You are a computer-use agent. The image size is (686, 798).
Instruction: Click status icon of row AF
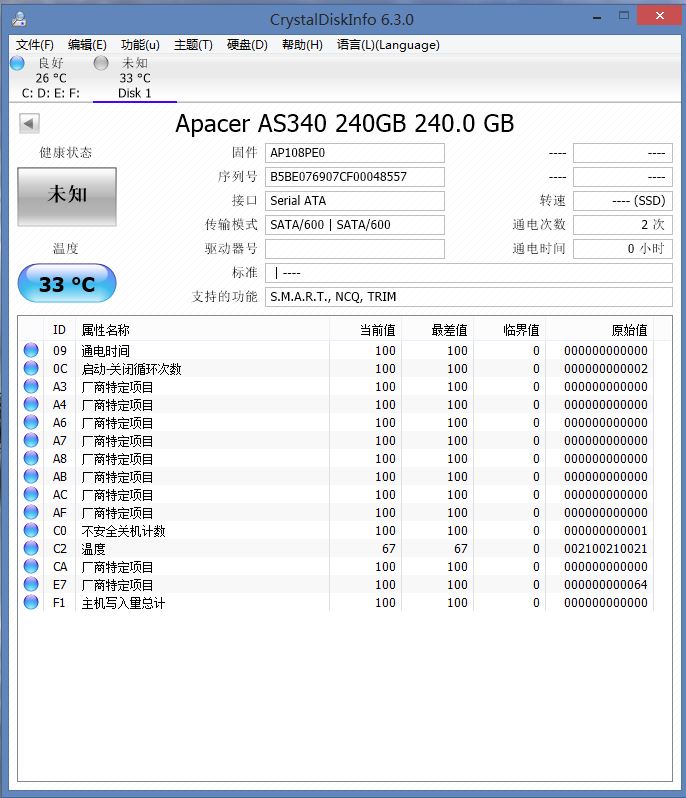pyautogui.click(x=31, y=512)
